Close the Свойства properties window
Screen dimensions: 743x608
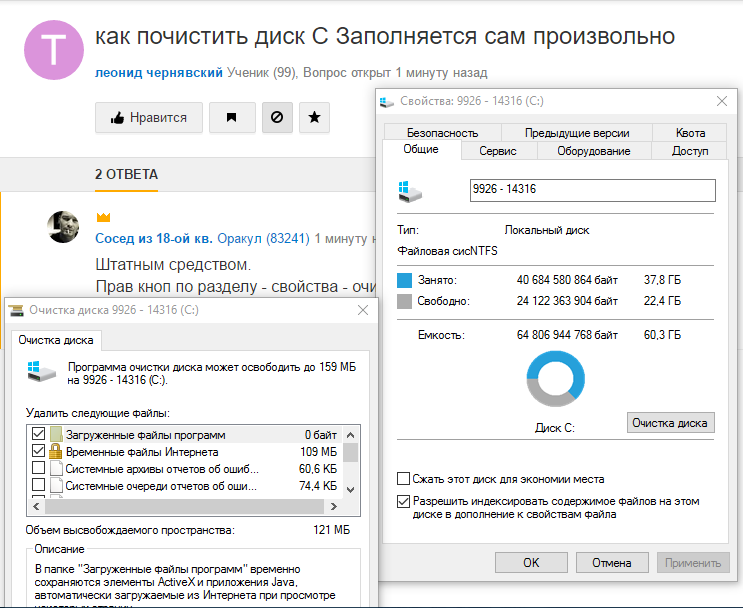722,101
